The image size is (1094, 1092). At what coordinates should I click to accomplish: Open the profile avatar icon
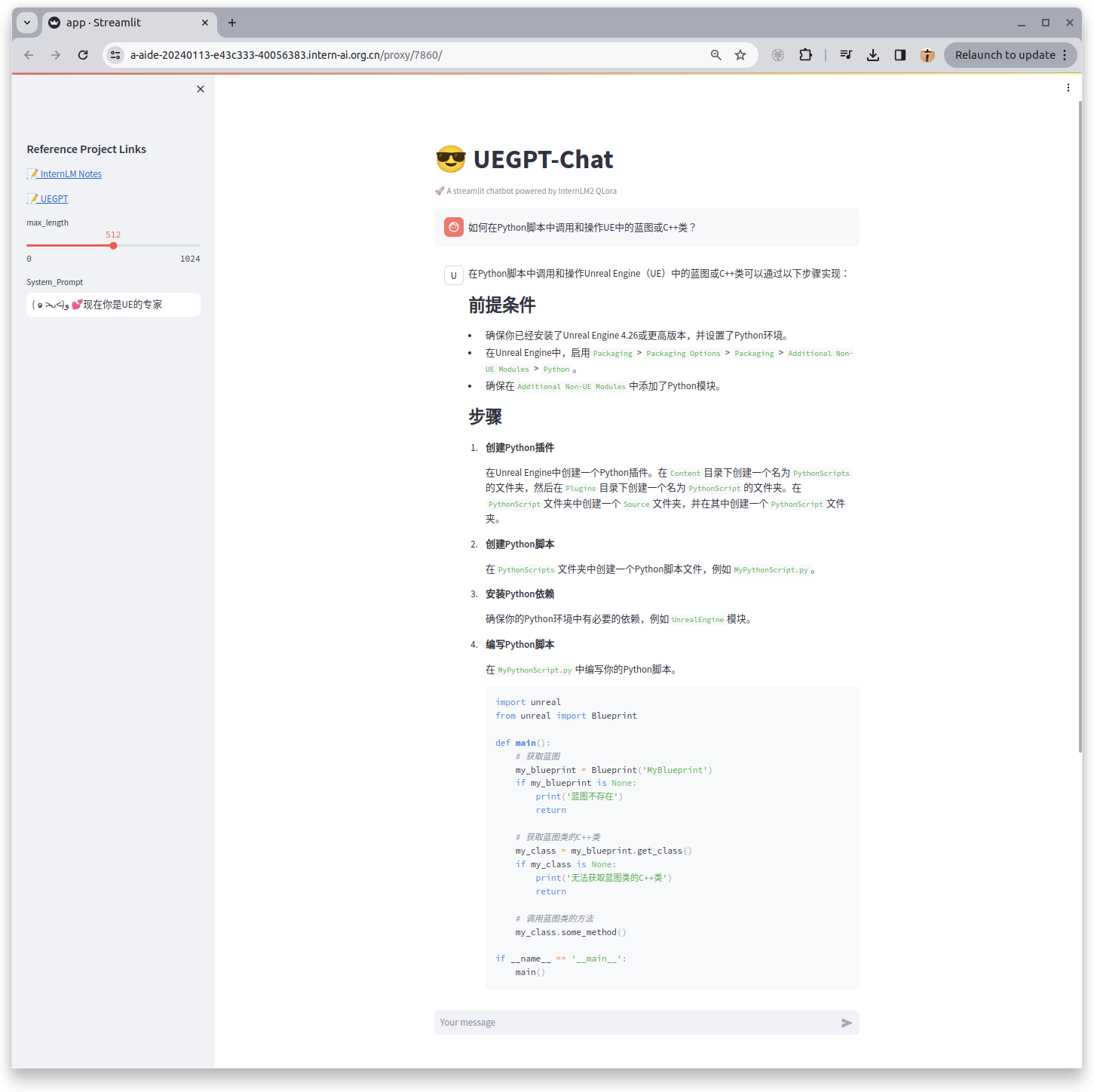[x=927, y=55]
